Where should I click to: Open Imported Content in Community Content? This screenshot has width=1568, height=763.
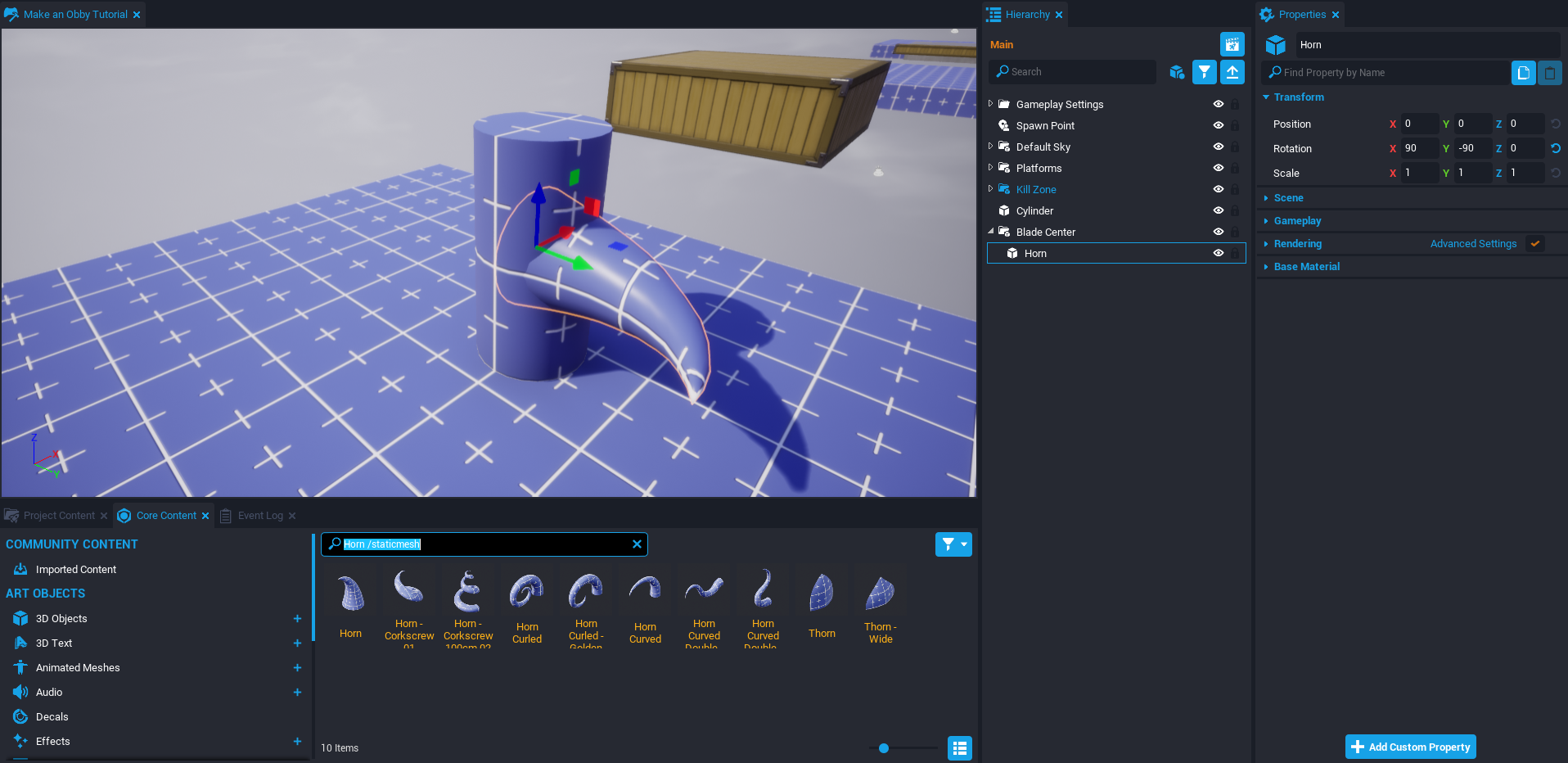coord(75,570)
